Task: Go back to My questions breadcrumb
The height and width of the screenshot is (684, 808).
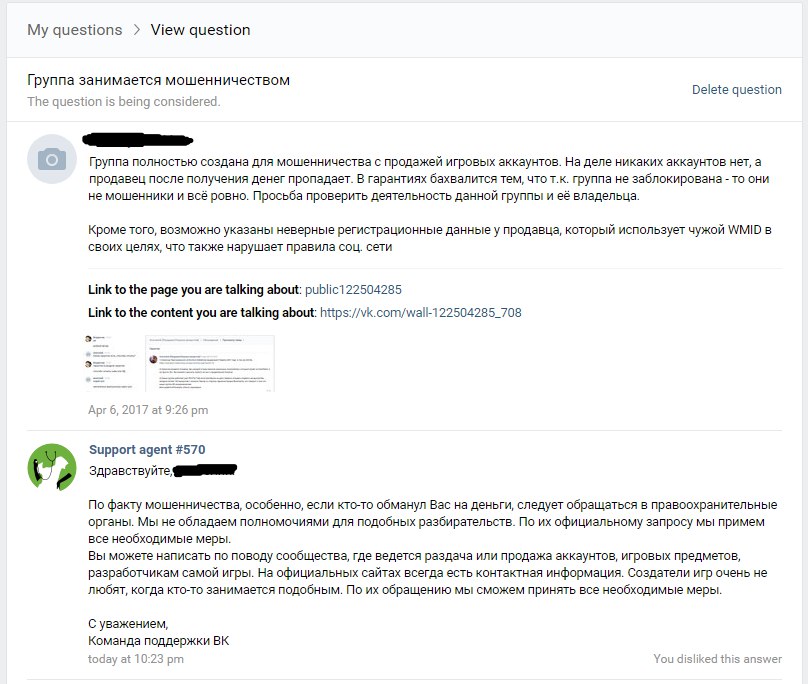Action: coord(75,30)
